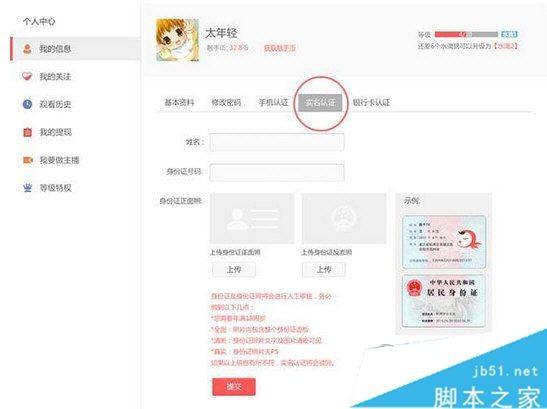This screenshot has height=409, width=547.
Task: Click the username 太年轻
Action: [221, 33]
